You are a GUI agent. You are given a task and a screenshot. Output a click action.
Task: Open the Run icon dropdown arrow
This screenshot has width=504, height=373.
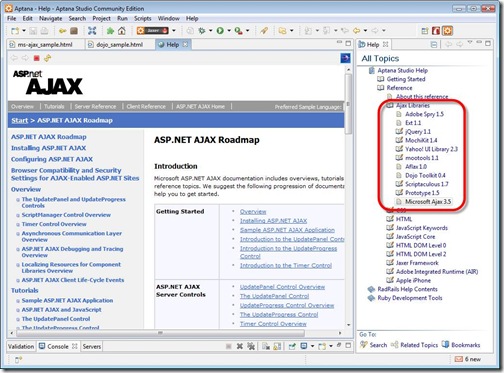[x=229, y=31]
